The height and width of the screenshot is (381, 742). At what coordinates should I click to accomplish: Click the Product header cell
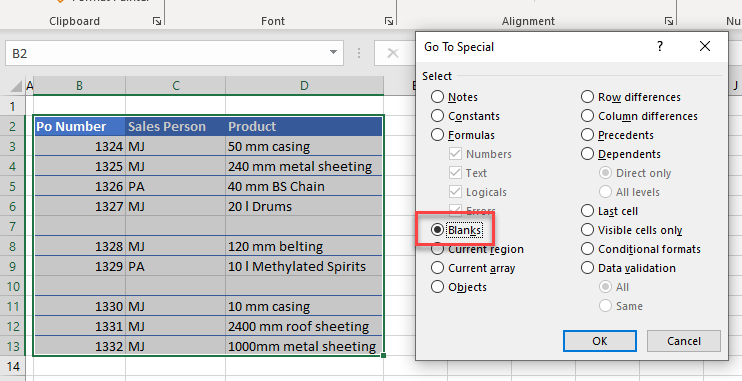pos(304,126)
